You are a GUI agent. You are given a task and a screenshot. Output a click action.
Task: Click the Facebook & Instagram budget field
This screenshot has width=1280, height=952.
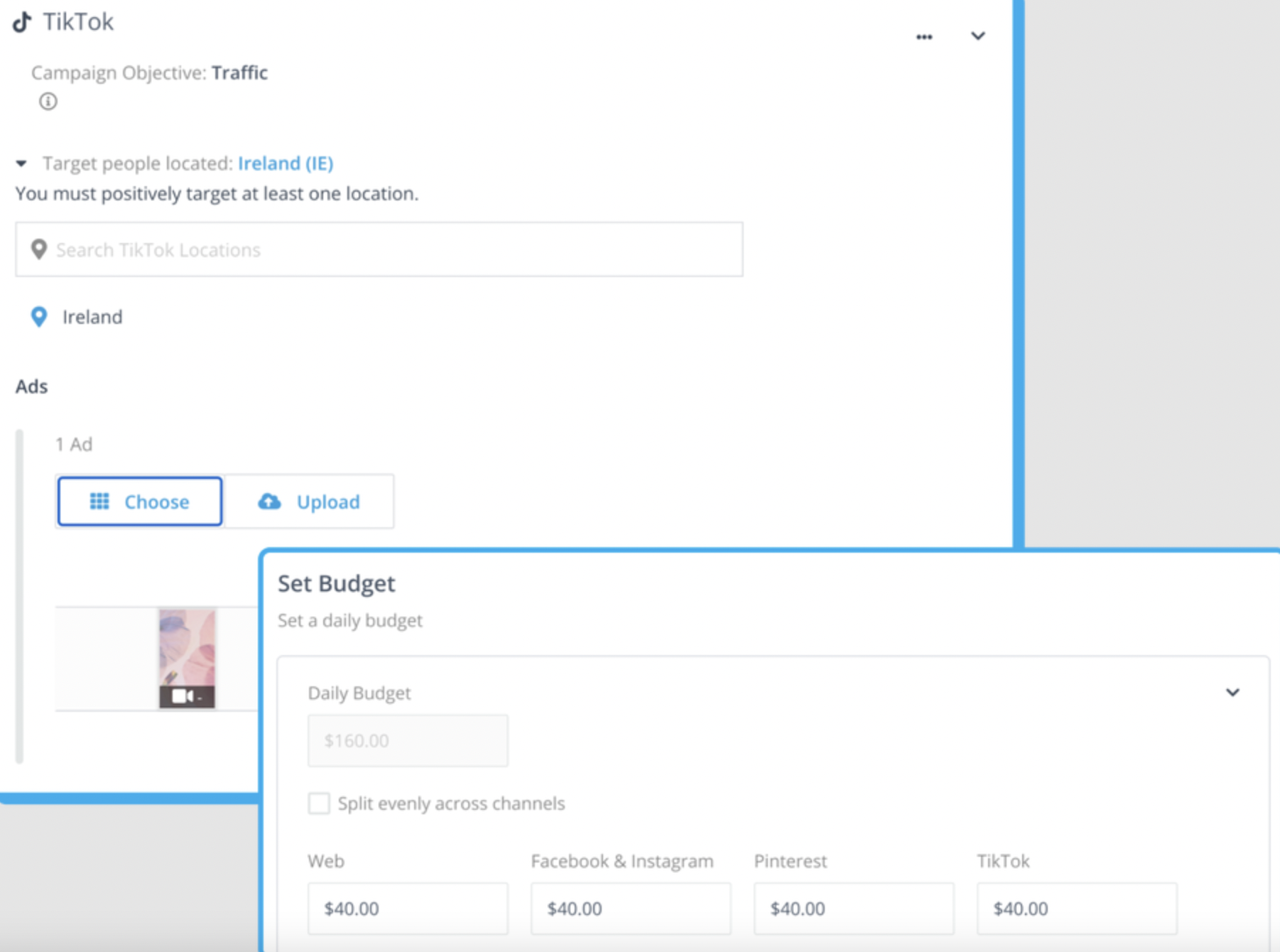(x=631, y=909)
